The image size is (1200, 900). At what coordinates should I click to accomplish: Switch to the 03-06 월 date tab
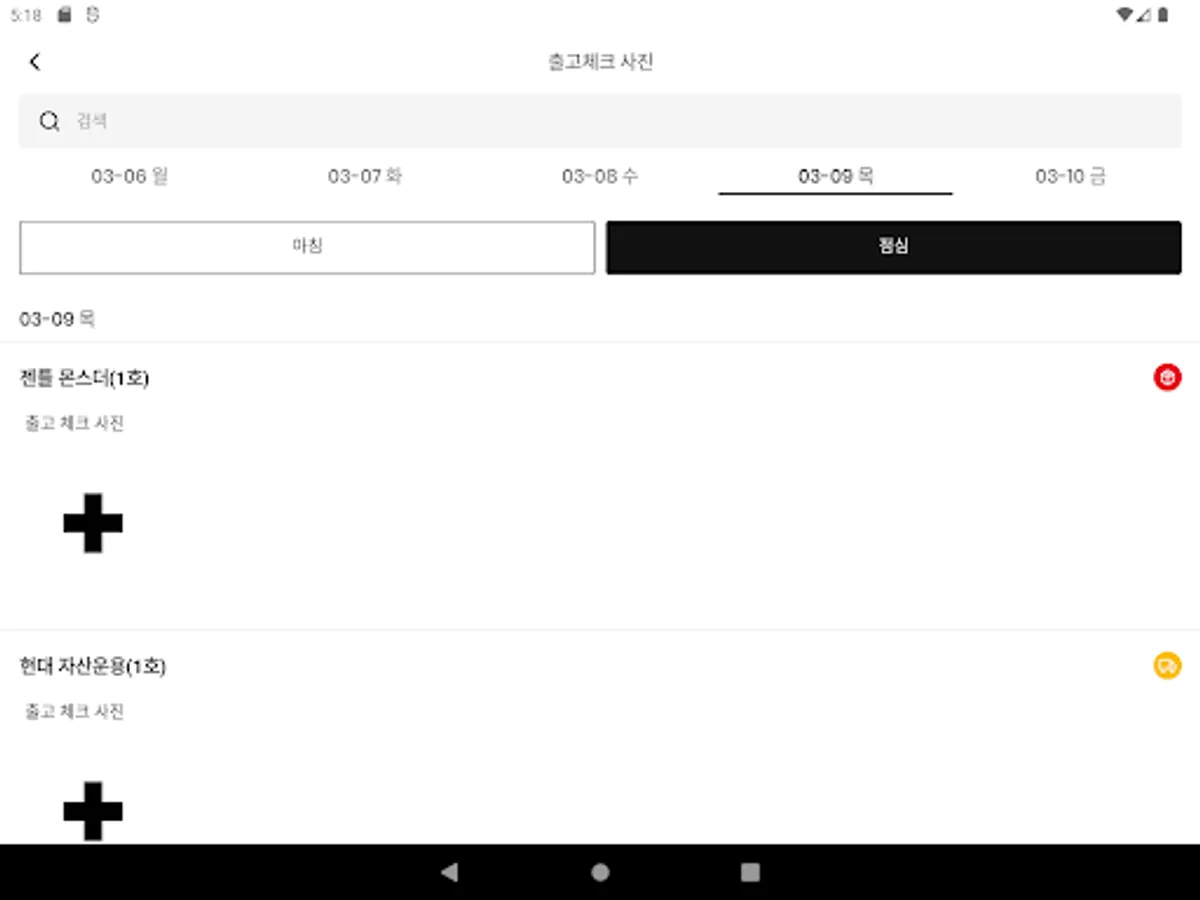(x=130, y=177)
